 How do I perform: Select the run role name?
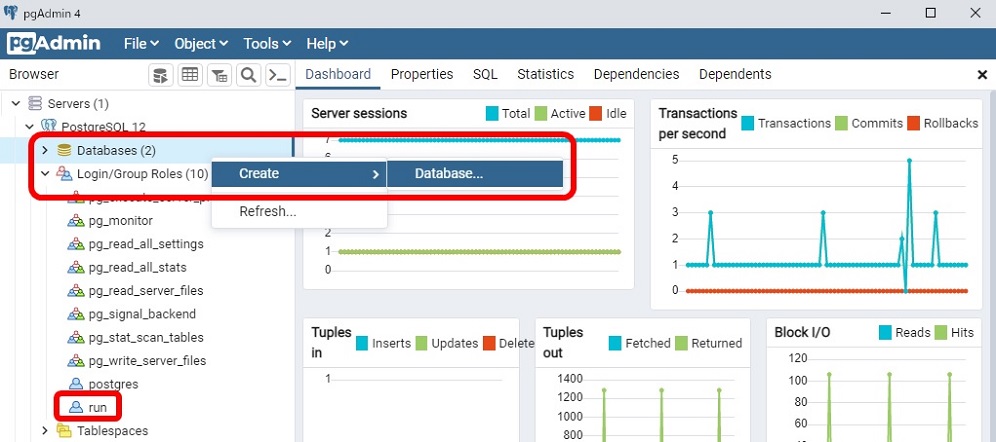[x=98, y=408]
